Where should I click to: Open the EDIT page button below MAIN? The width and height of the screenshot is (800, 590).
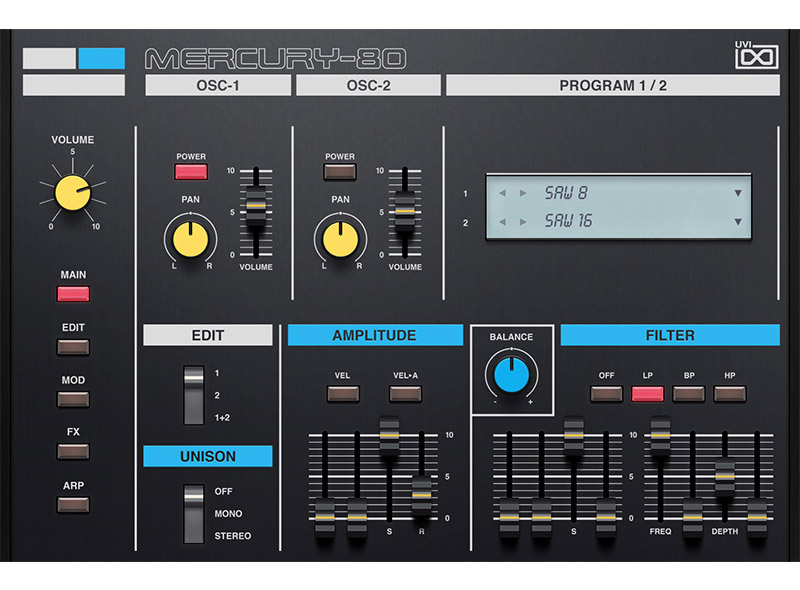point(73,347)
